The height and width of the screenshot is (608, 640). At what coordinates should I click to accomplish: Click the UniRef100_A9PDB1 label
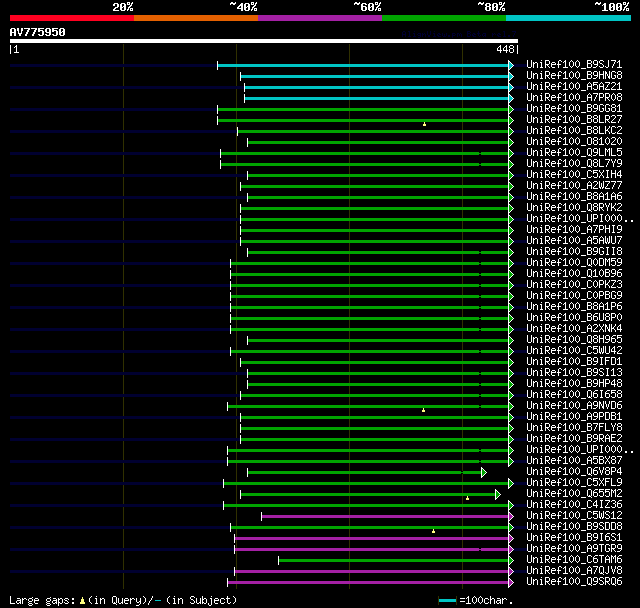574,417
